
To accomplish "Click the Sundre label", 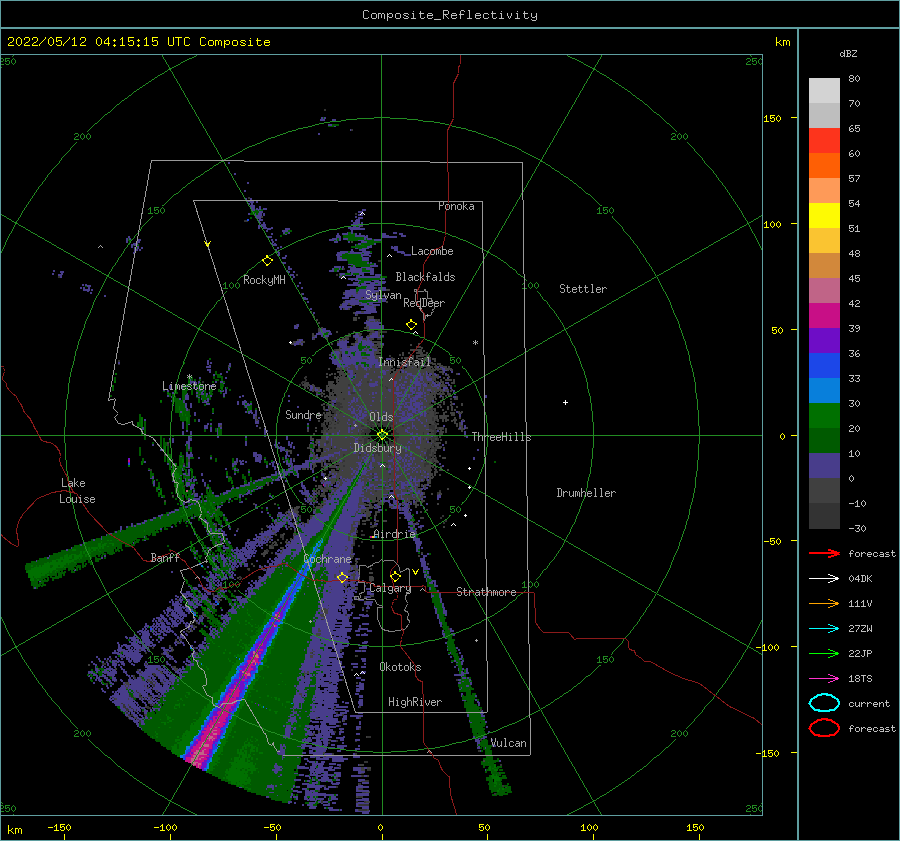I will coord(303,415).
